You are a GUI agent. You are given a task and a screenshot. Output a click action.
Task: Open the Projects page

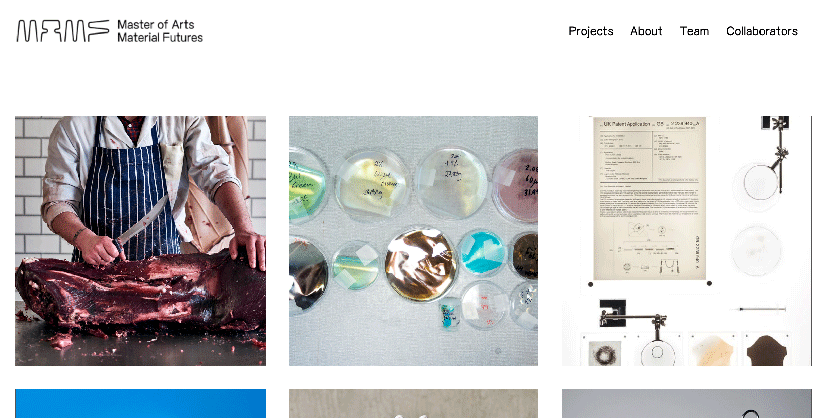point(591,31)
